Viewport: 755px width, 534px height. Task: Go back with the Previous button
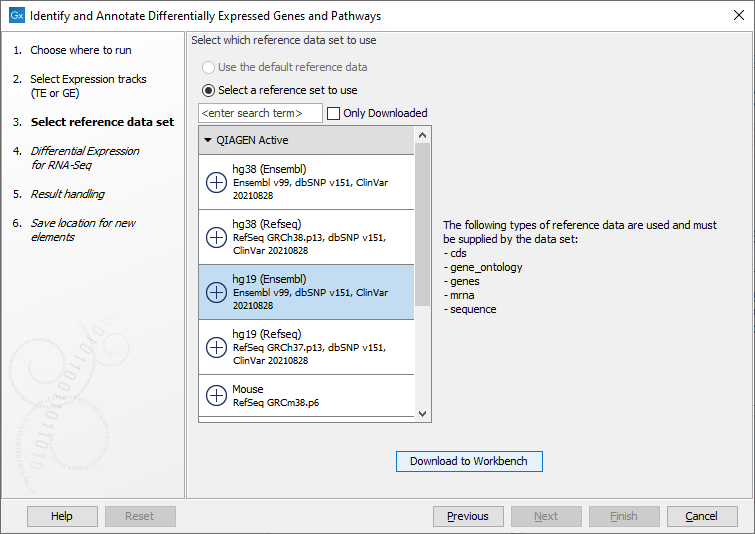[468, 516]
